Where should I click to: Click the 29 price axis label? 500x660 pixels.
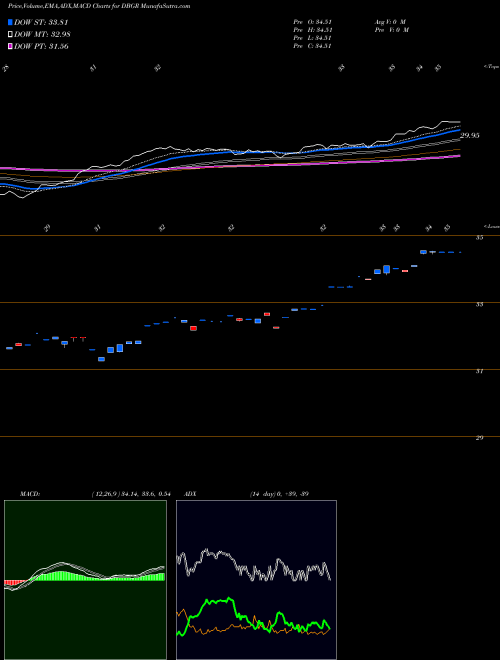pyautogui.click(x=479, y=438)
